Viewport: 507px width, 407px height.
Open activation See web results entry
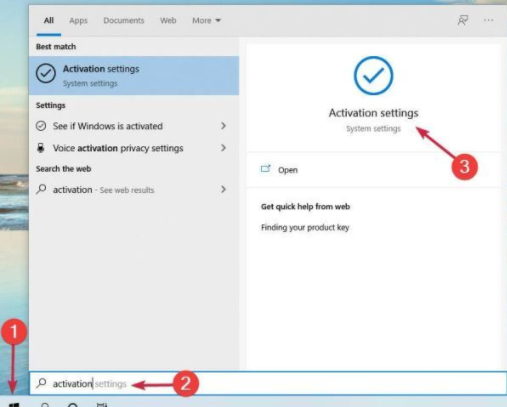coord(103,190)
